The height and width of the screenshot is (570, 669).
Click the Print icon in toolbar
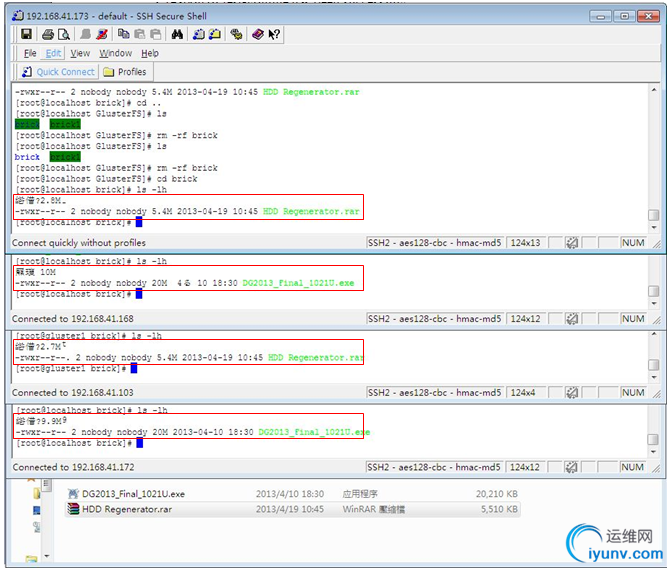(x=48, y=34)
